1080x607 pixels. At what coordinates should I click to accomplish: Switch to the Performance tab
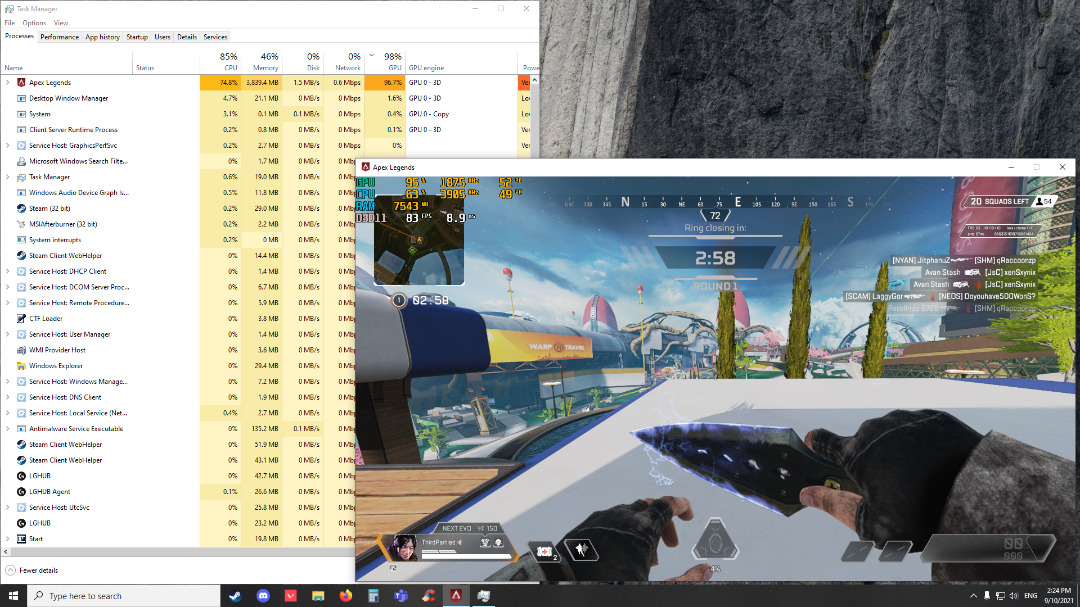coord(59,37)
